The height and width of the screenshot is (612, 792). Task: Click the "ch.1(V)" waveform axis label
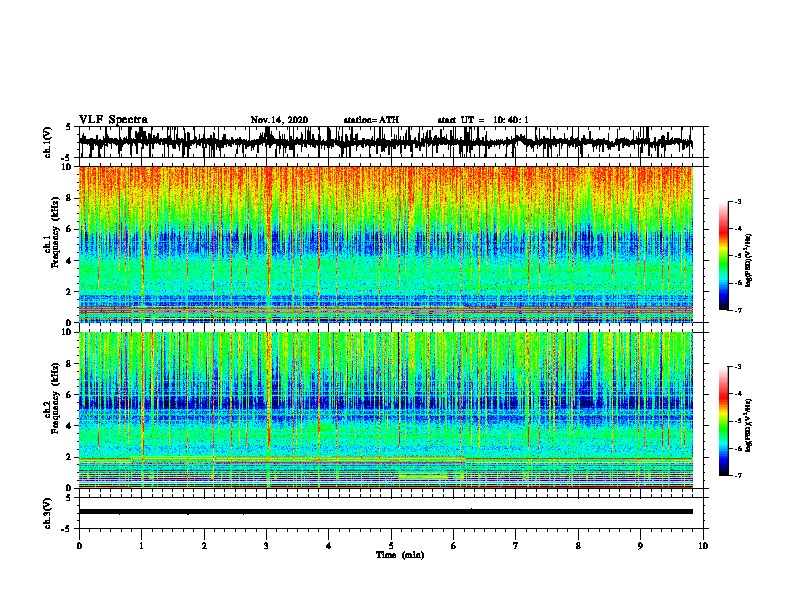(48, 142)
